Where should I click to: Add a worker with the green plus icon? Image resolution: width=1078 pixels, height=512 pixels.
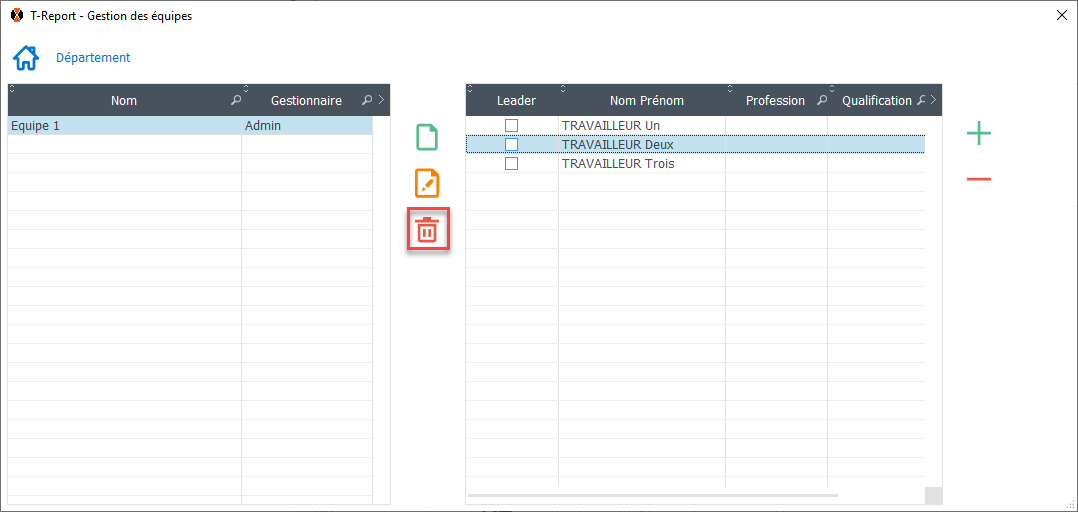pos(979,133)
